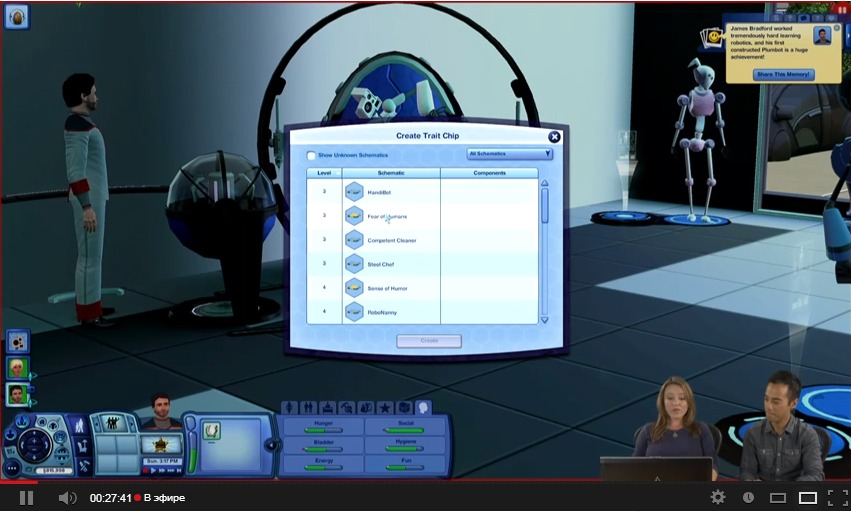The height and width of the screenshot is (512, 851).
Task: Close the Create Trait Chip dialog
Action: (554, 137)
